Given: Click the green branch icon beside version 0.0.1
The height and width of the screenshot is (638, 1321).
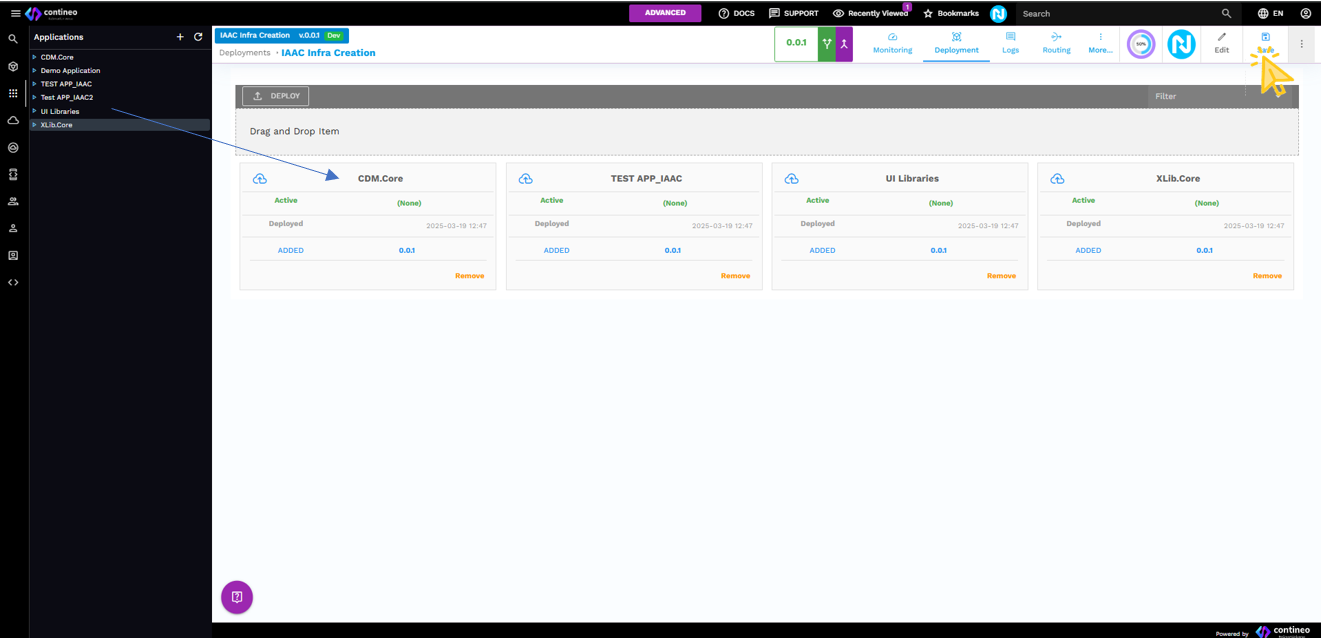Looking at the screenshot, I should (827, 44).
